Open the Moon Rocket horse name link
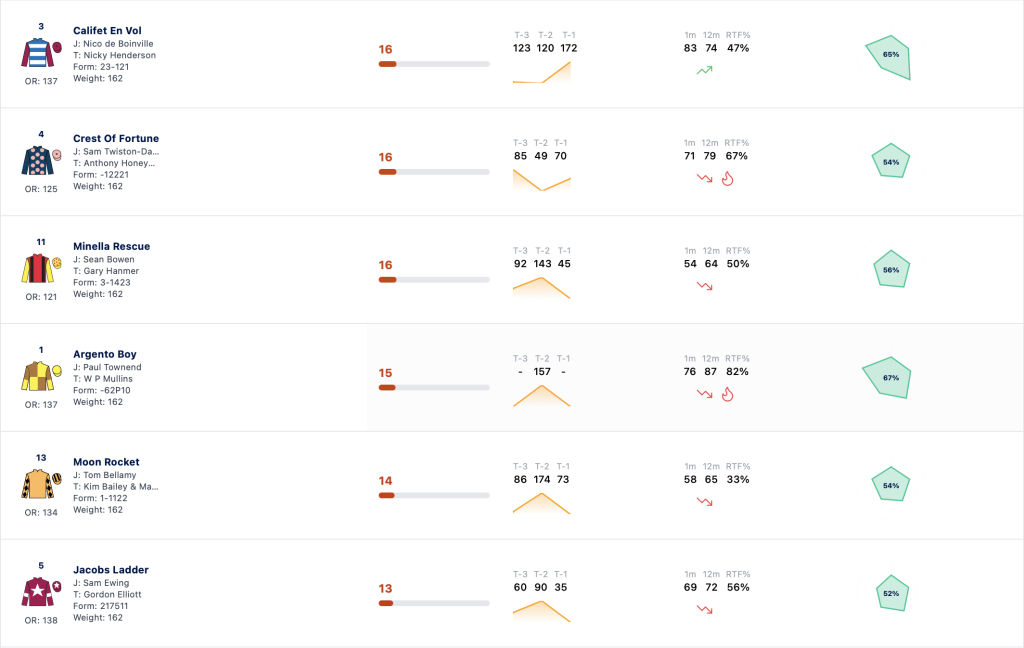This screenshot has width=1024, height=648. point(106,462)
